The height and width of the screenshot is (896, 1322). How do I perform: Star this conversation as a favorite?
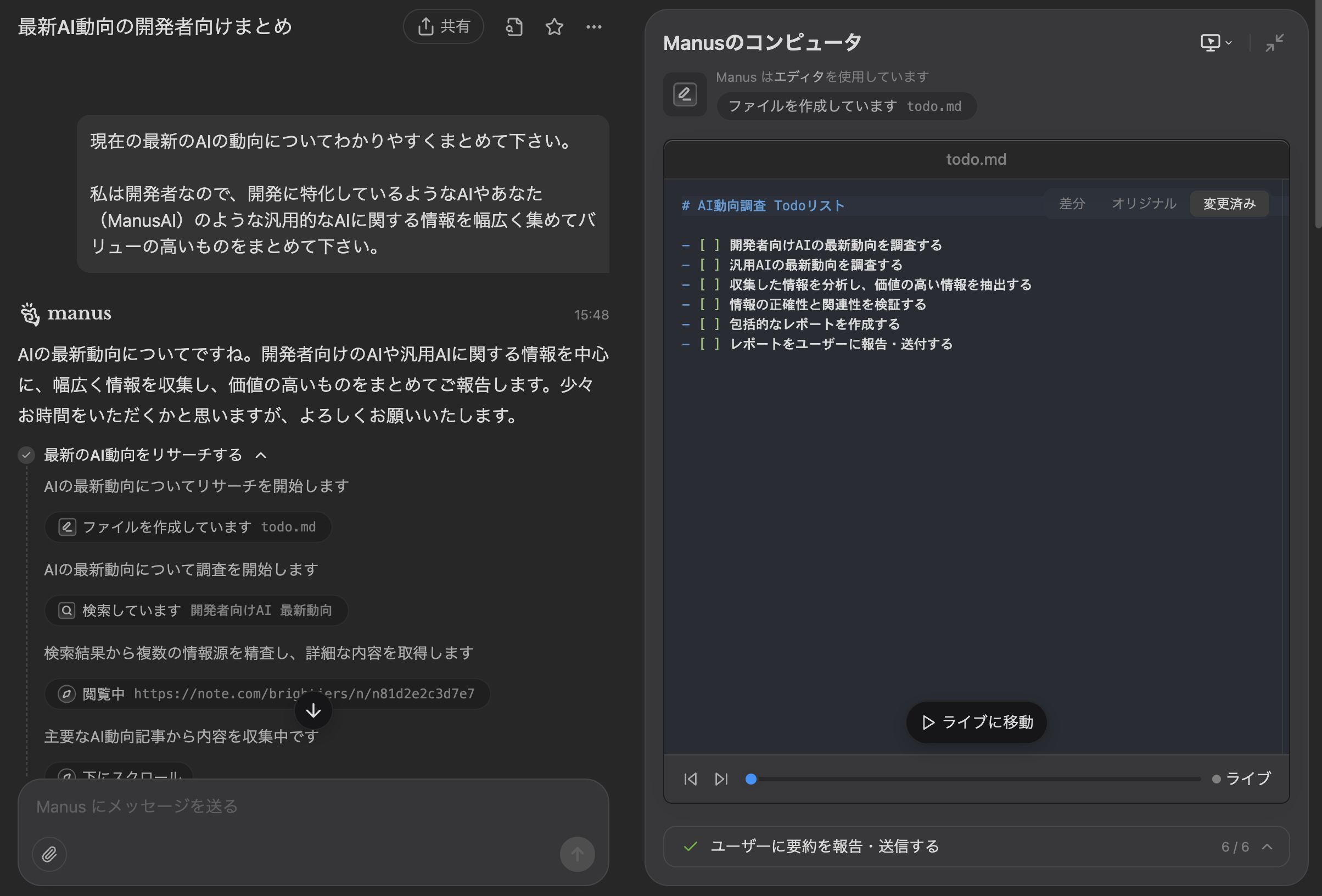554,26
